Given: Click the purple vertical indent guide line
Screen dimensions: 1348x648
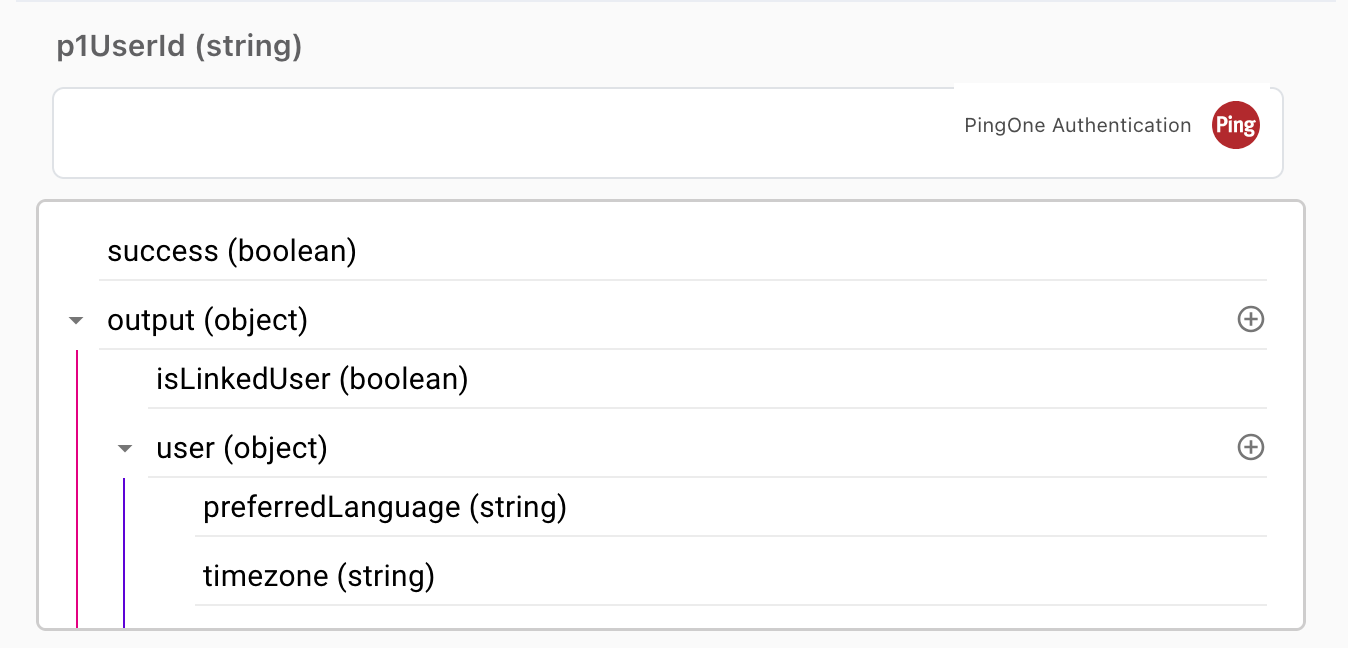Looking at the screenshot, I should tap(124, 550).
